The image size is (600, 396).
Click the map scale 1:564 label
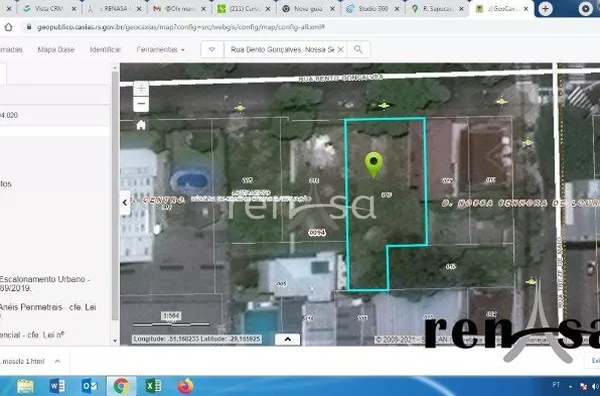(171, 316)
